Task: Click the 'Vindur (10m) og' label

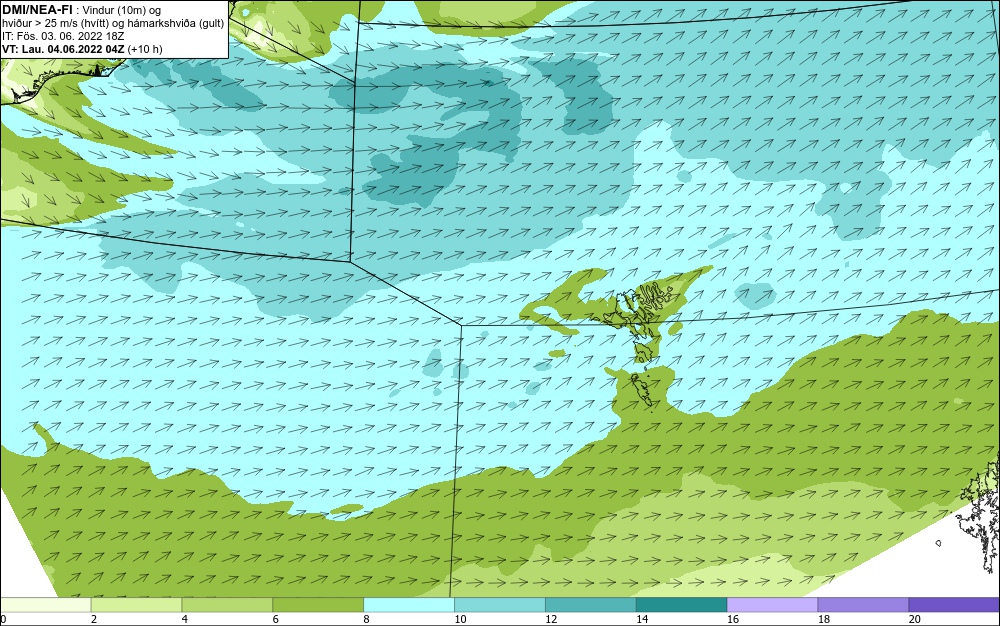Action: click(x=122, y=10)
